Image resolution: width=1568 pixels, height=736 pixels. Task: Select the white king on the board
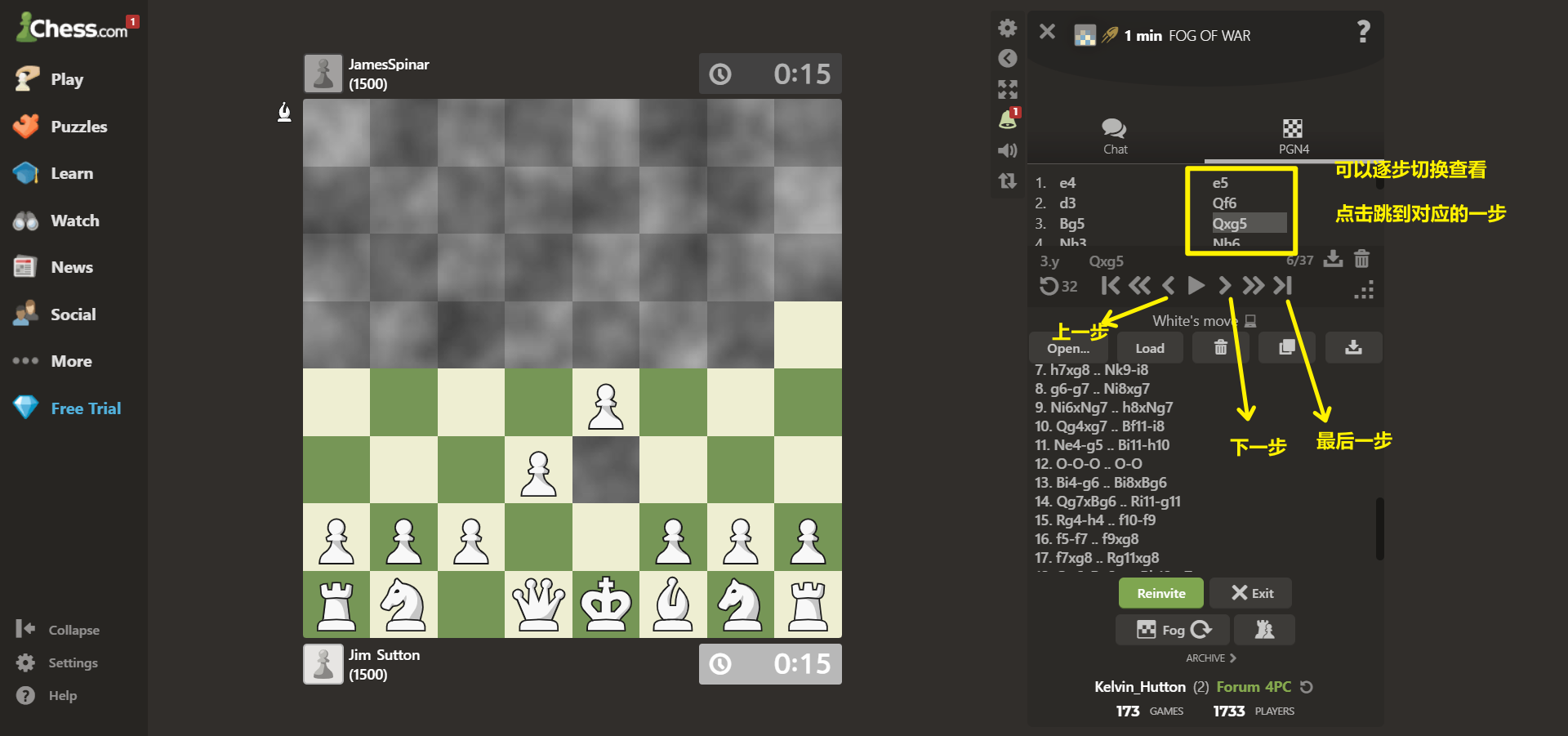606,604
